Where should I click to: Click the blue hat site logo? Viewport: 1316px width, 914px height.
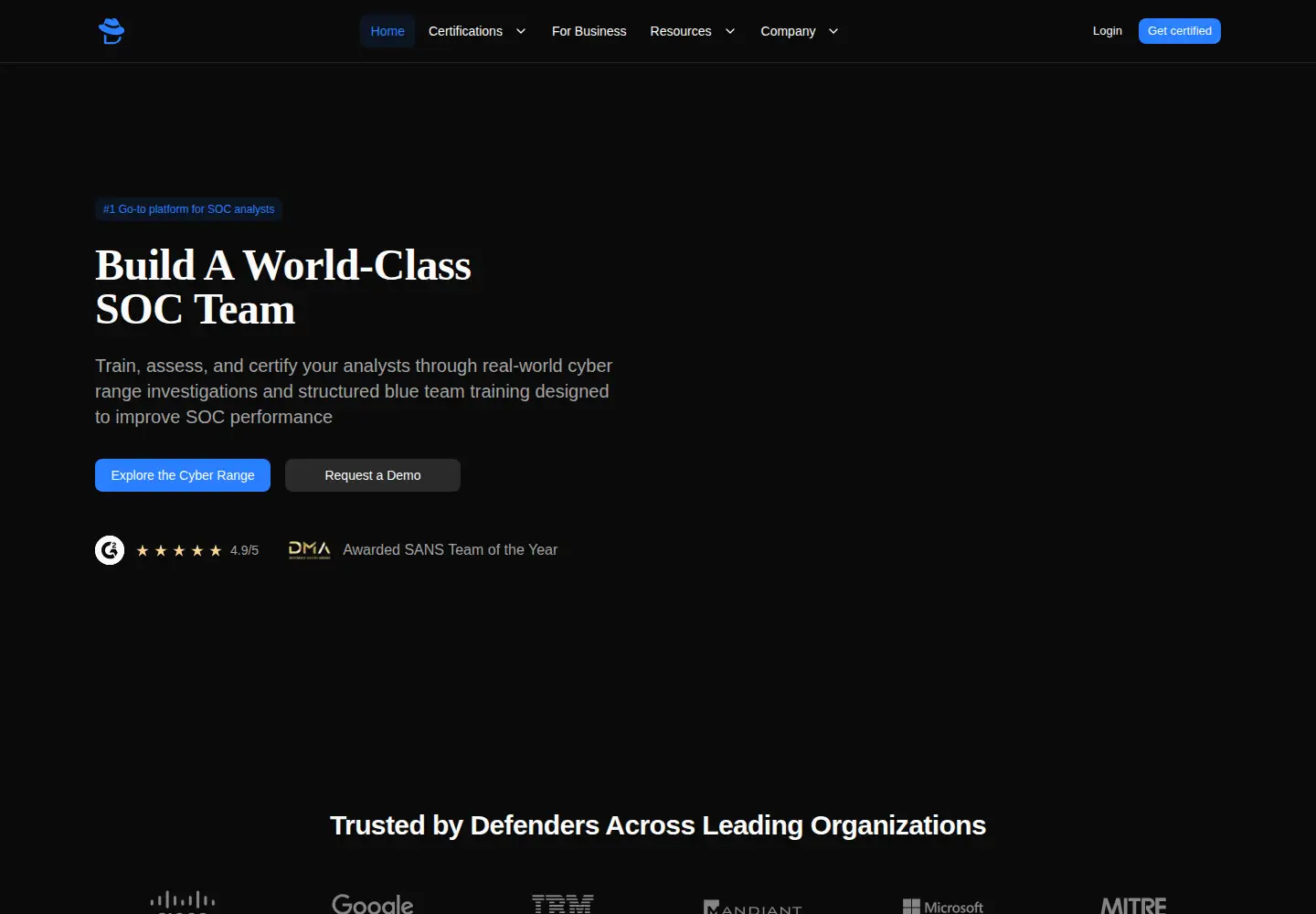(x=111, y=31)
